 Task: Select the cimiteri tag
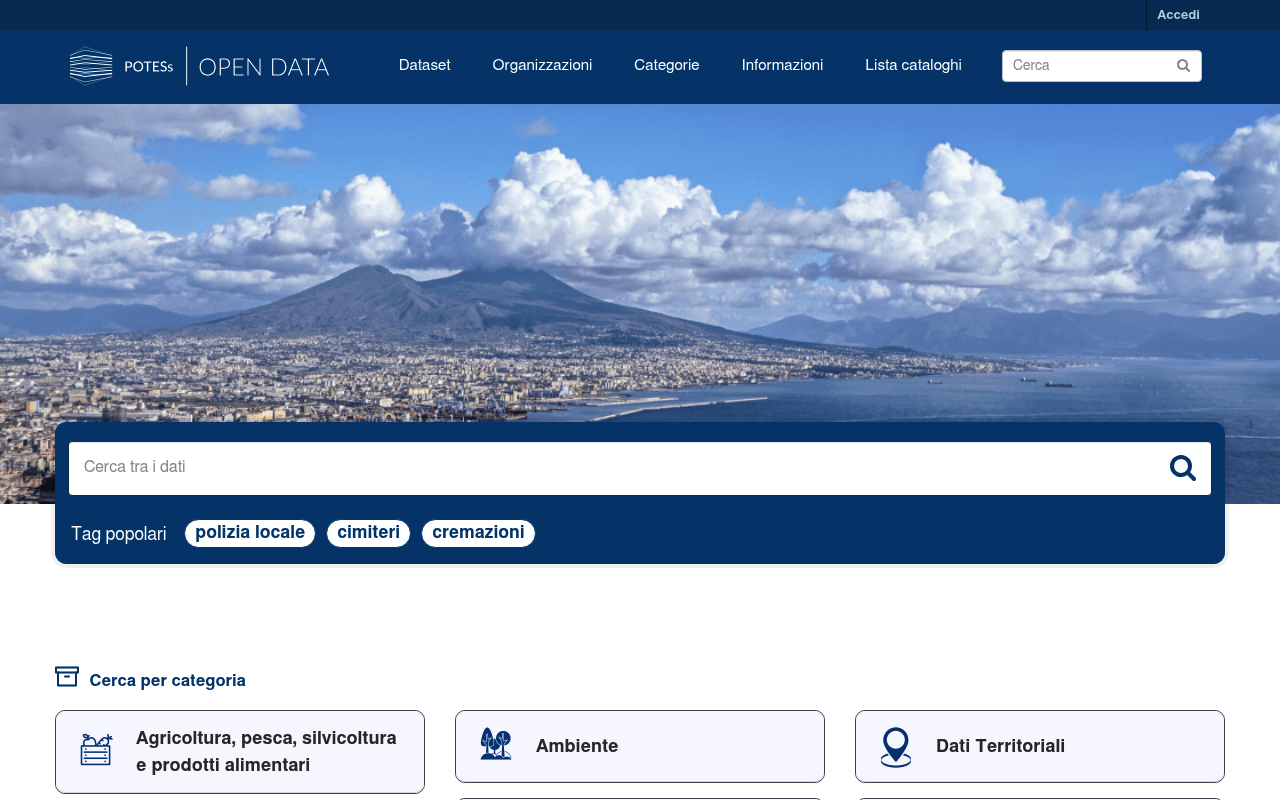368,533
